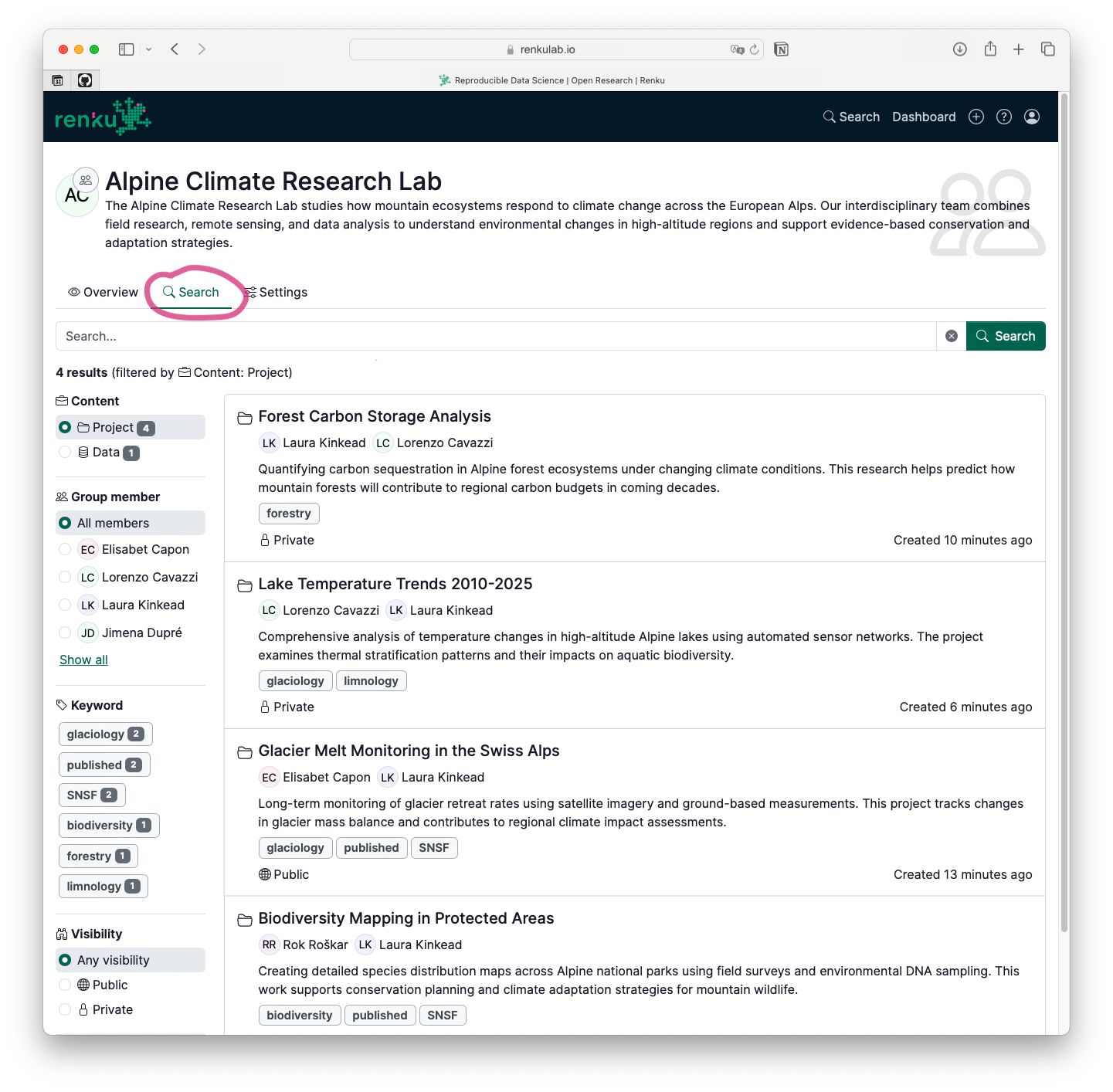Open the help question mark icon
The width and height of the screenshot is (1113, 1092).
1003,117
